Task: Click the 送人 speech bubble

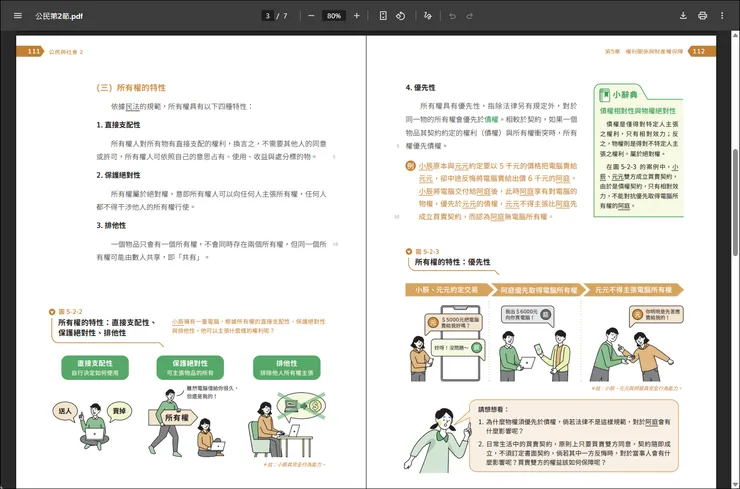Action: [65, 411]
